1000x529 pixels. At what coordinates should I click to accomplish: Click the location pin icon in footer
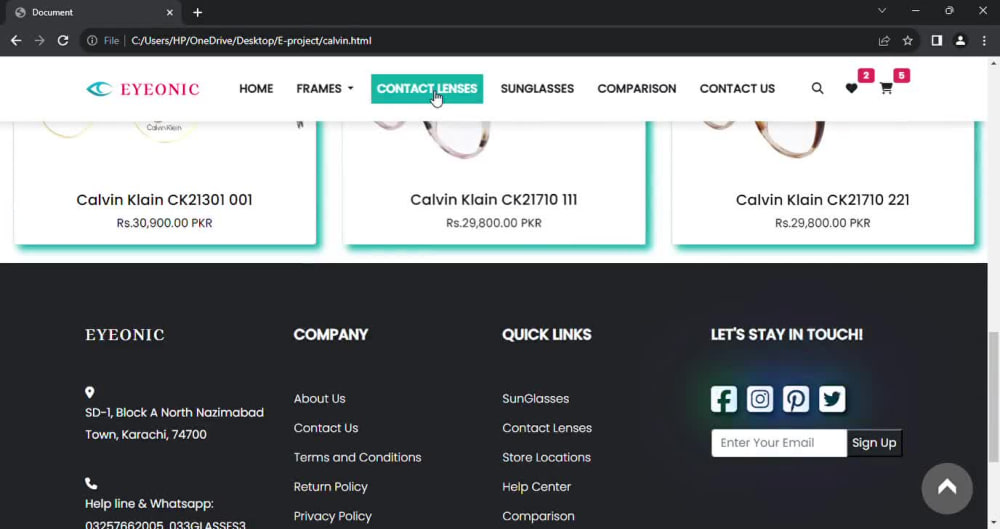click(x=90, y=392)
